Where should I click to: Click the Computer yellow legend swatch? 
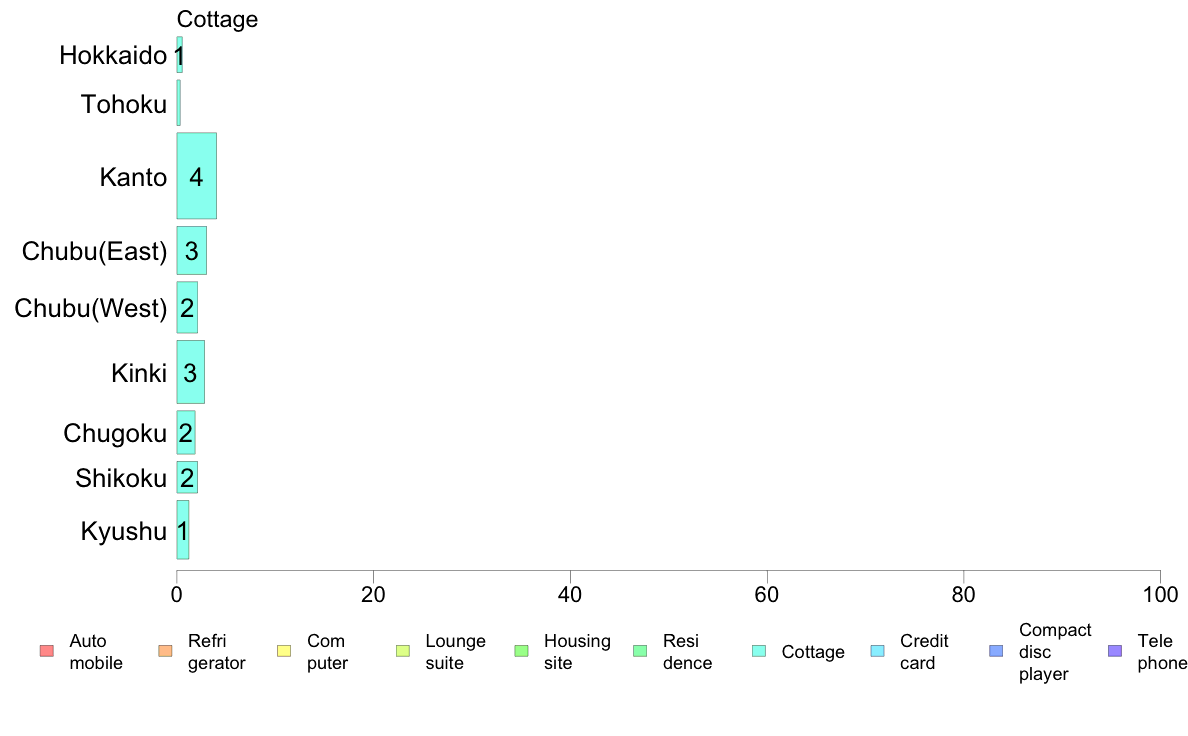pyautogui.click(x=284, y=651)
